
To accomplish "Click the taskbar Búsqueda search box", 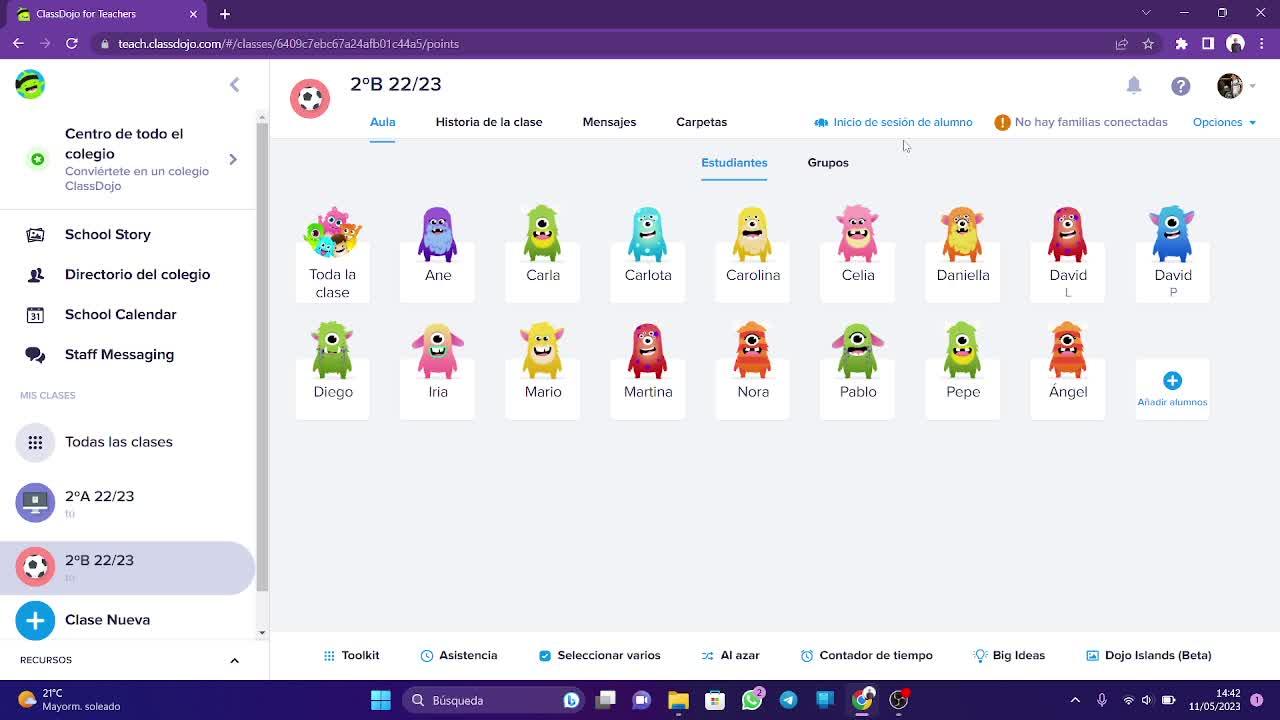I will coord(492,700).
